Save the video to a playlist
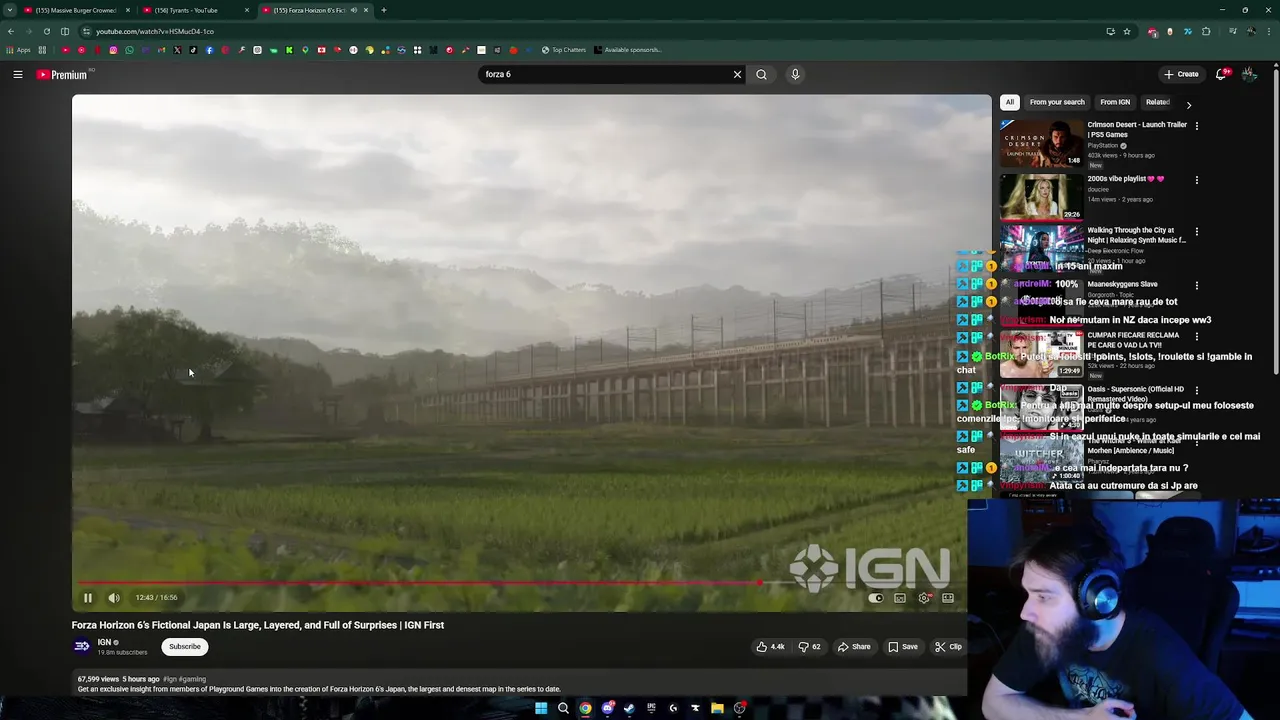1280x720 pixels. pos(903,647)
